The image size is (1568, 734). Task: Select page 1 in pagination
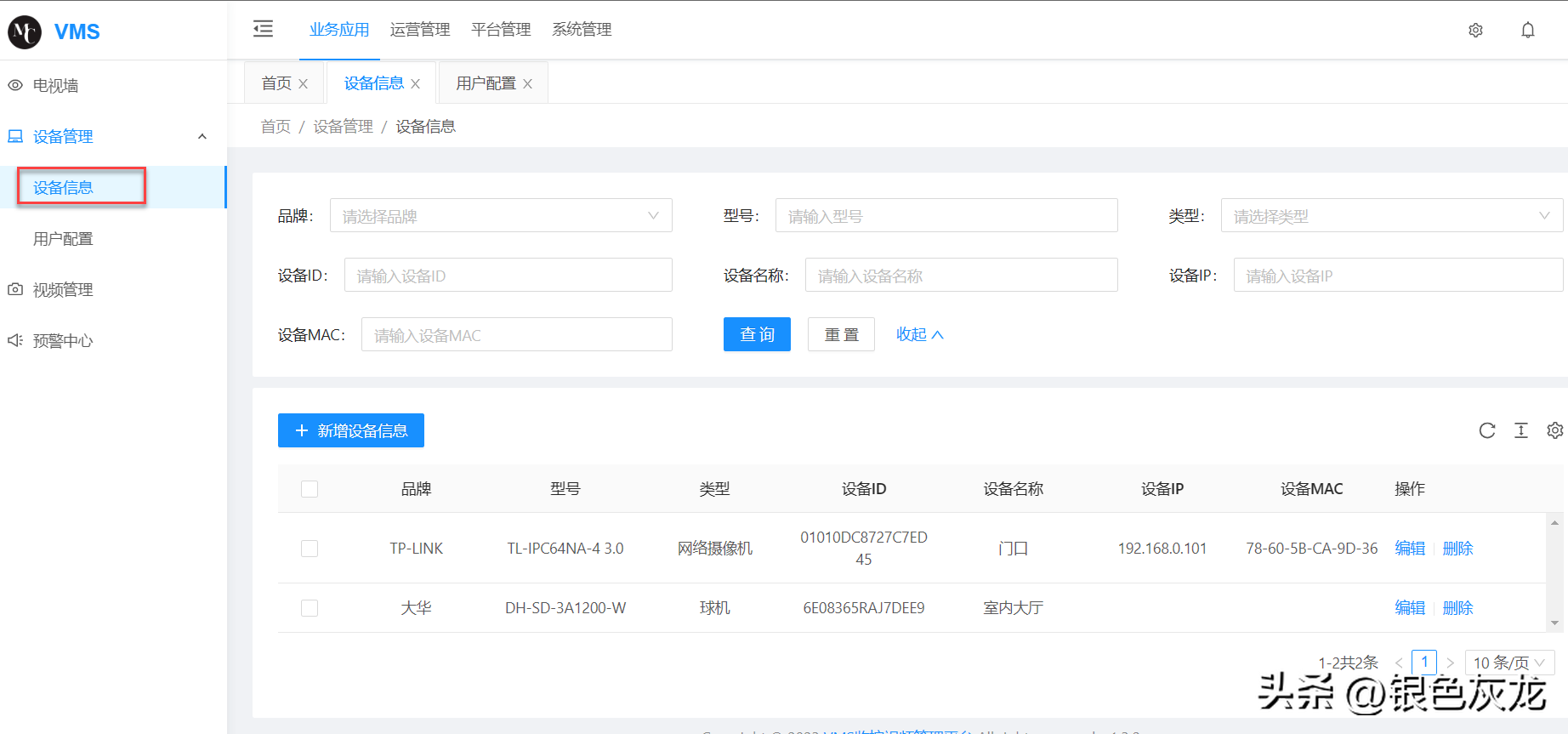(1424, 662)
